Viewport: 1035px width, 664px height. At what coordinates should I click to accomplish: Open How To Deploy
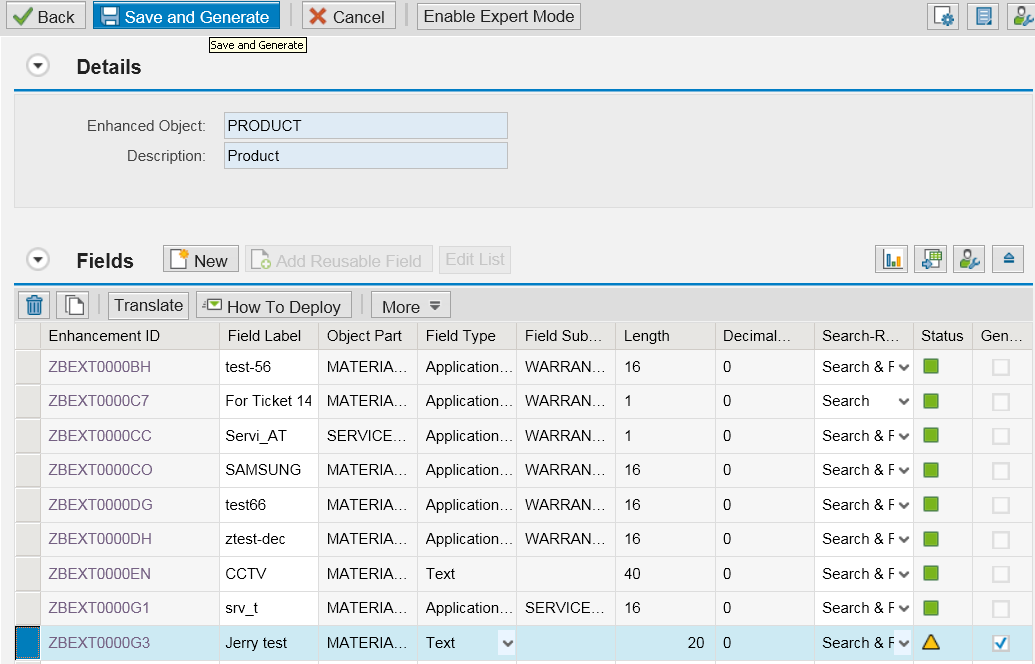coord(273,306)
